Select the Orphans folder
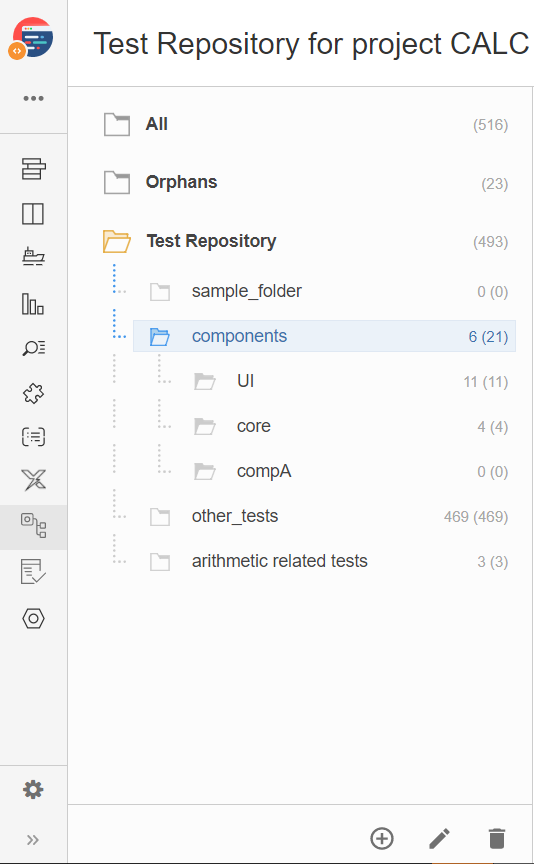534x864 pixels. click(x=306, y=182)
